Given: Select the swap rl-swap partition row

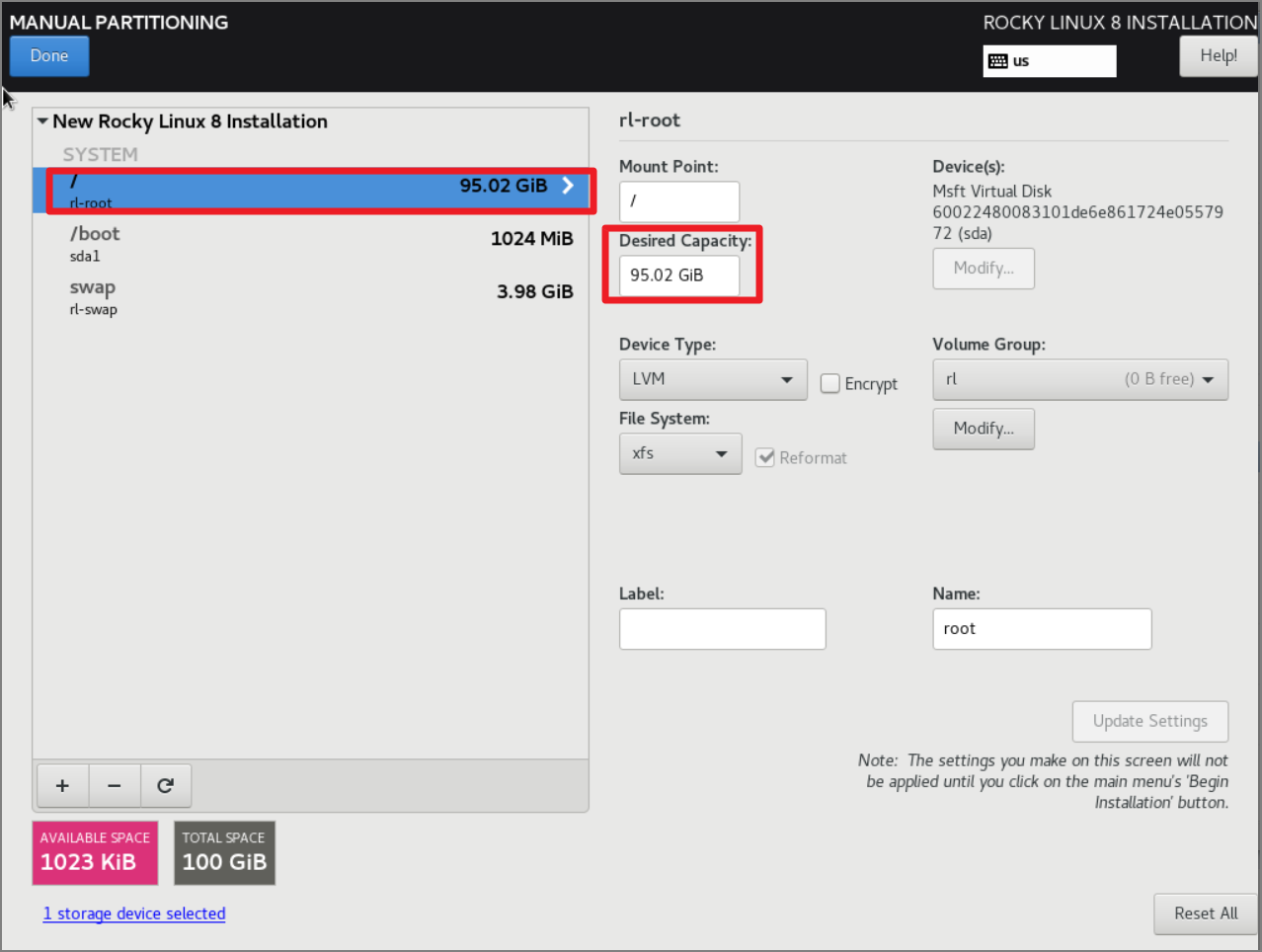Looking at the screenshot, I should point(311,297).
